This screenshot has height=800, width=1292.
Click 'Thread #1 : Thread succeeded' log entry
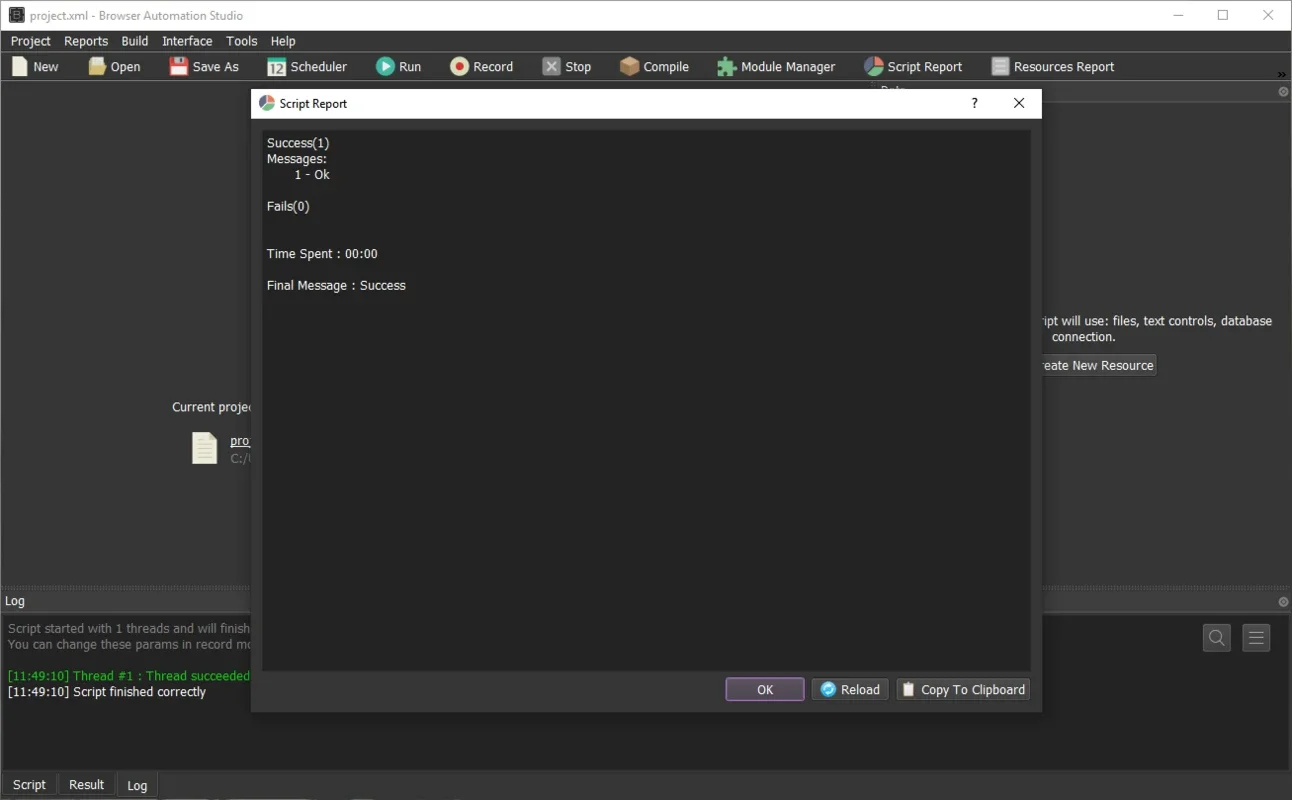(128, 676)
